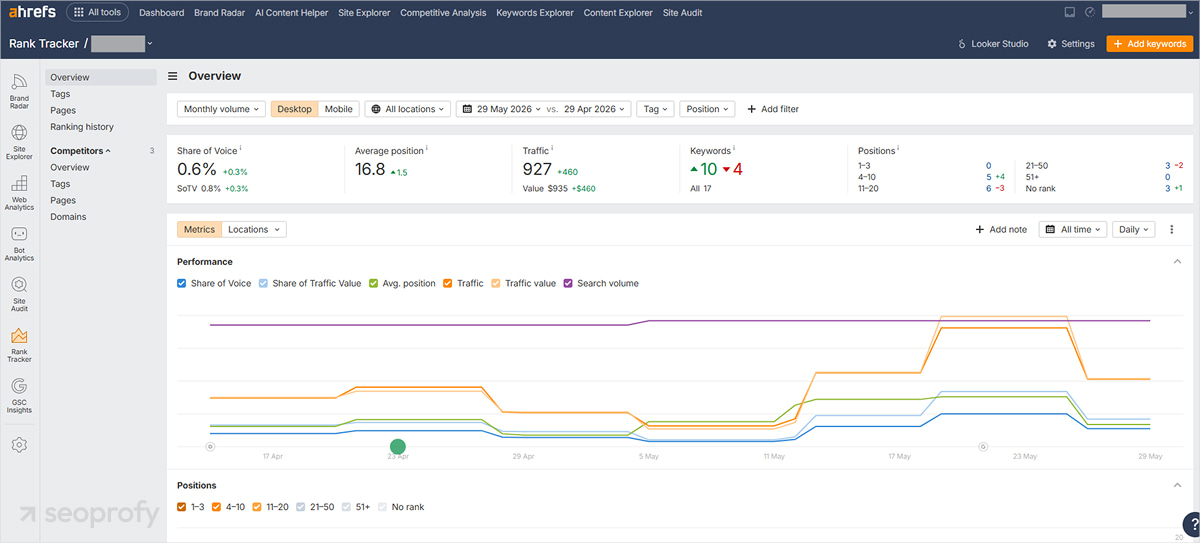Open the Daily interval dropdown

coord(1133,229)
